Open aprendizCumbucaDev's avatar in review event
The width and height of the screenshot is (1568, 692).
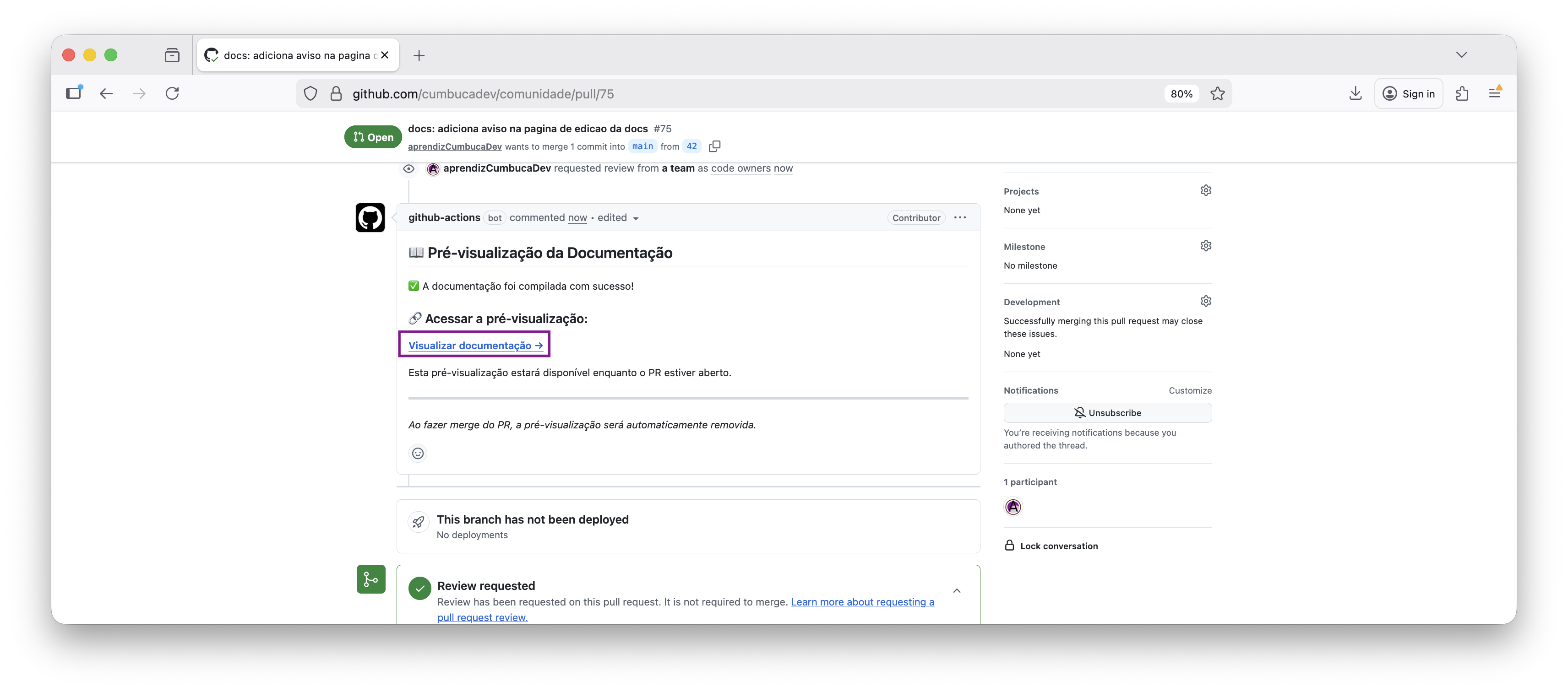[433, 168]
